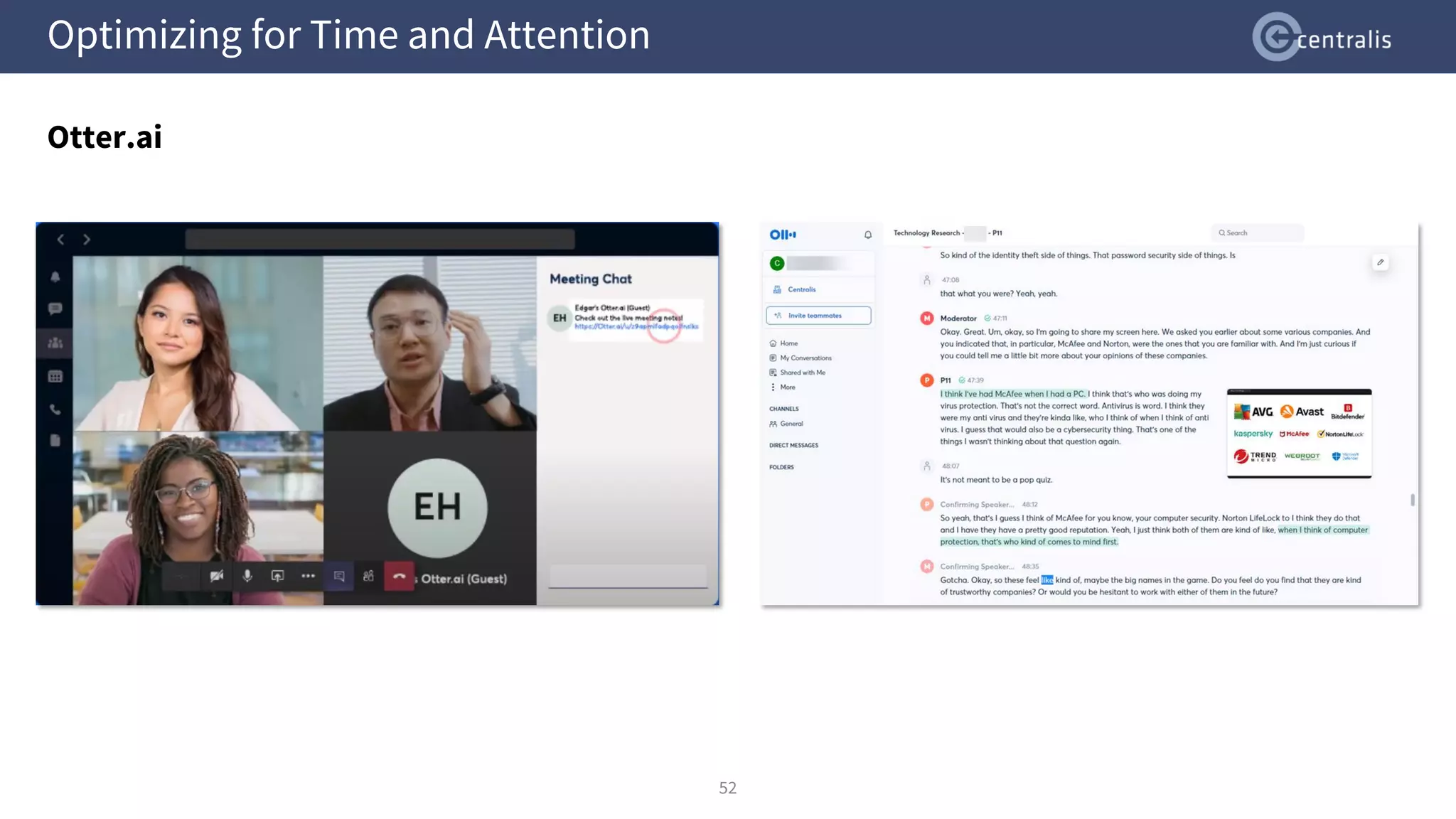Click the Otter.ai logo
Image resolution: width=1456 pixels, height=819 pixels.
pyautogui.click(x=783, y=235)
